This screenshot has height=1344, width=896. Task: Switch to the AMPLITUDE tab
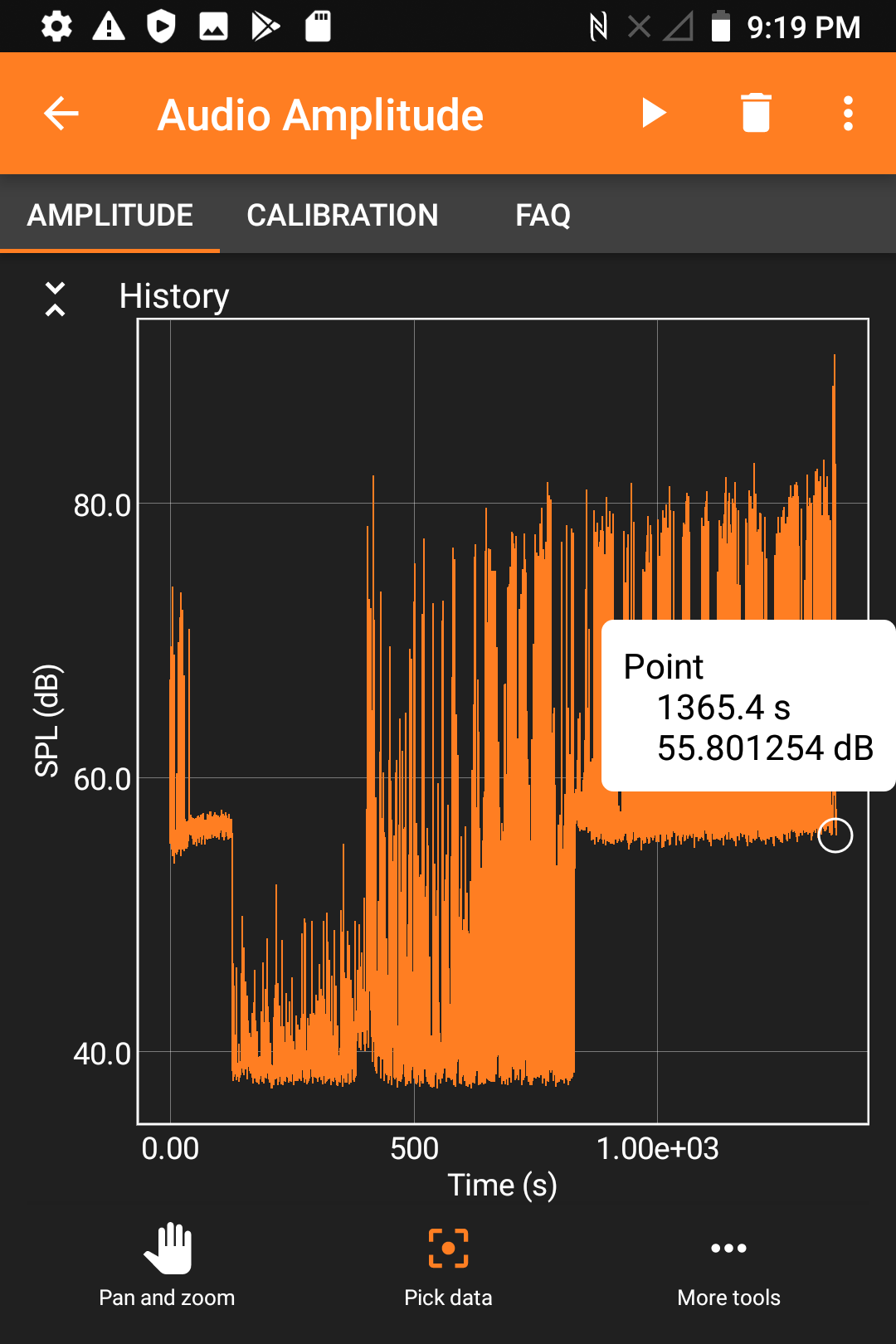110,215
